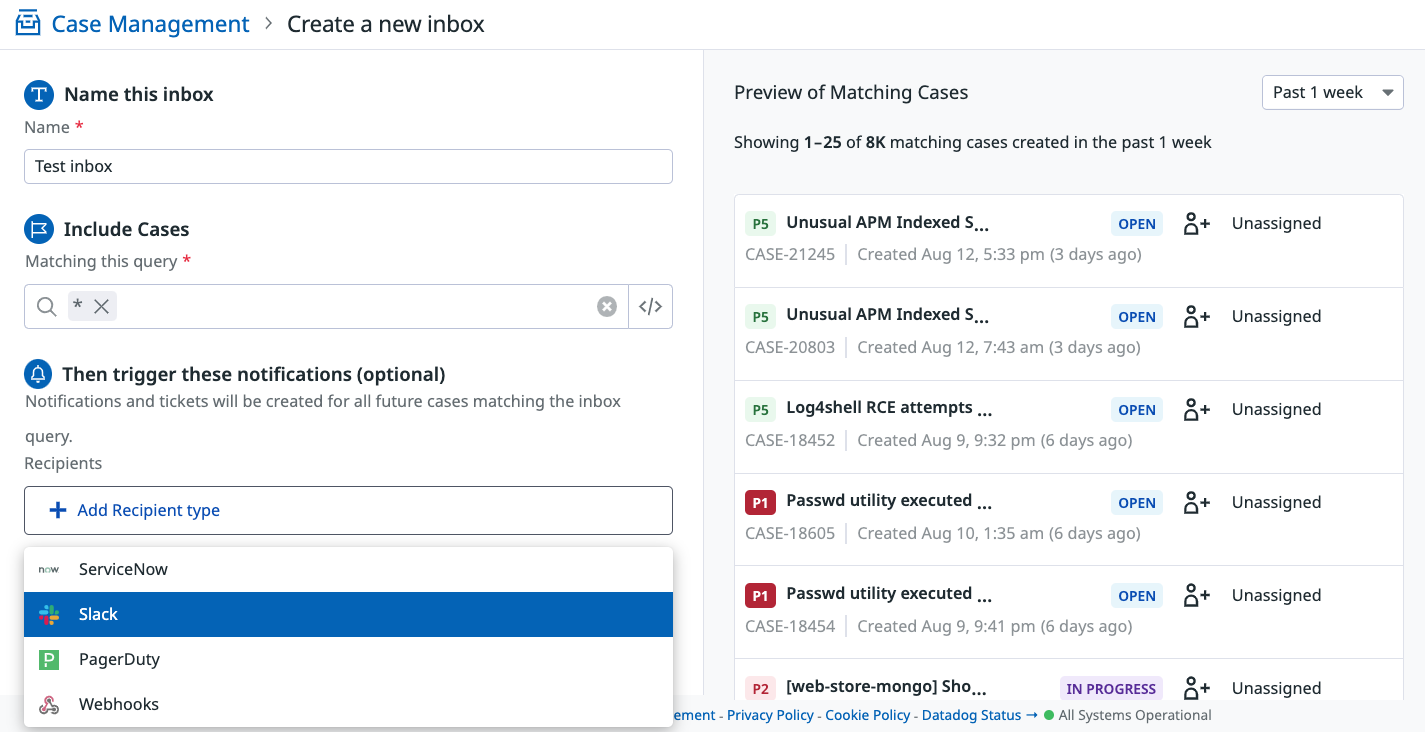Click the Test inbox name field
Image resolution: width=1425 pixels, height=732 pixels.
pos(348,166)
